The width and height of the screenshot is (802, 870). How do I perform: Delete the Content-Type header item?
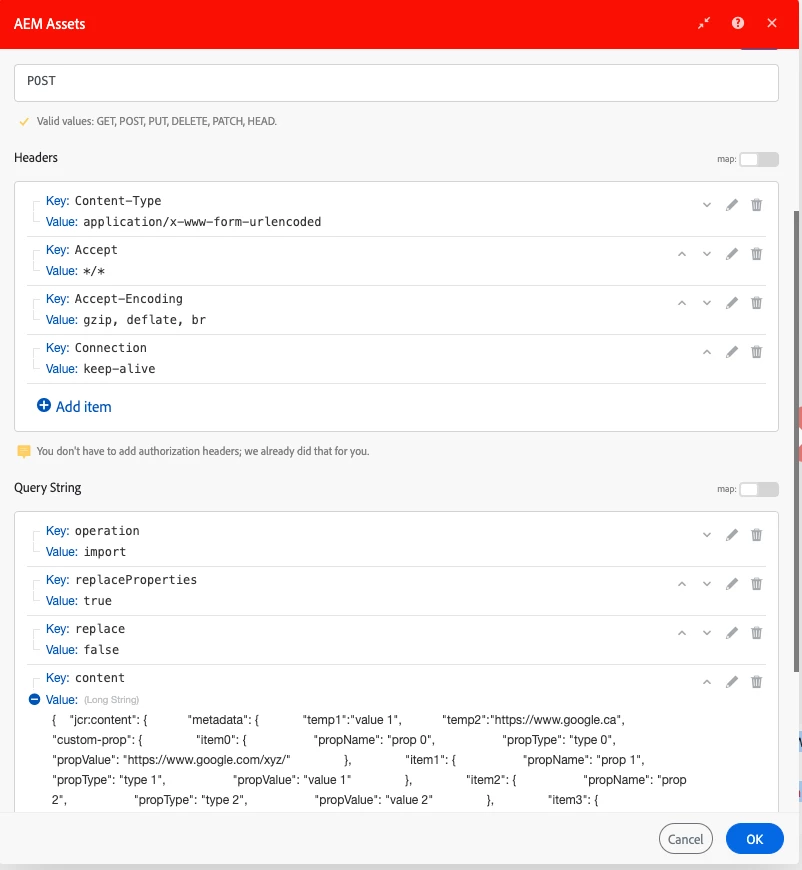(756, 205)
